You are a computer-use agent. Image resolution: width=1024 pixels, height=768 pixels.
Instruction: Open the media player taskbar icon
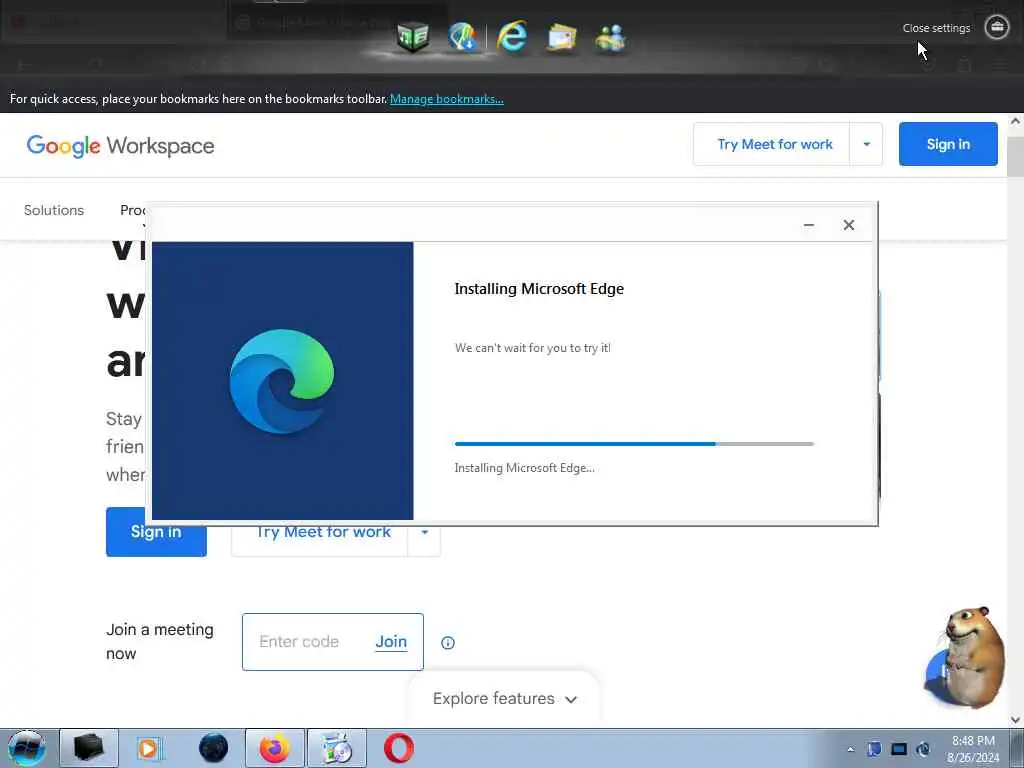tap(149, 748)
